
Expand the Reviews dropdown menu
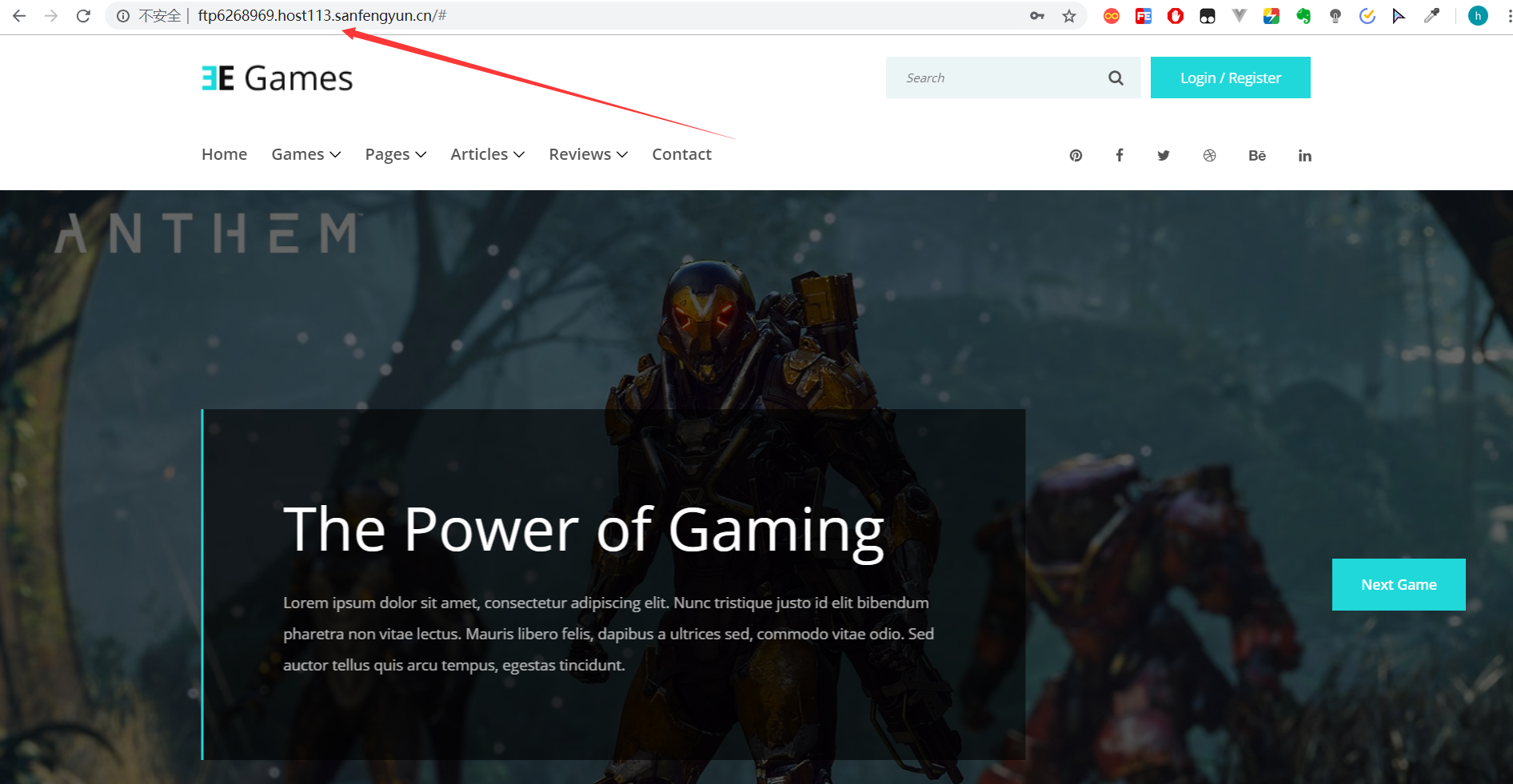tap(589, 154)
